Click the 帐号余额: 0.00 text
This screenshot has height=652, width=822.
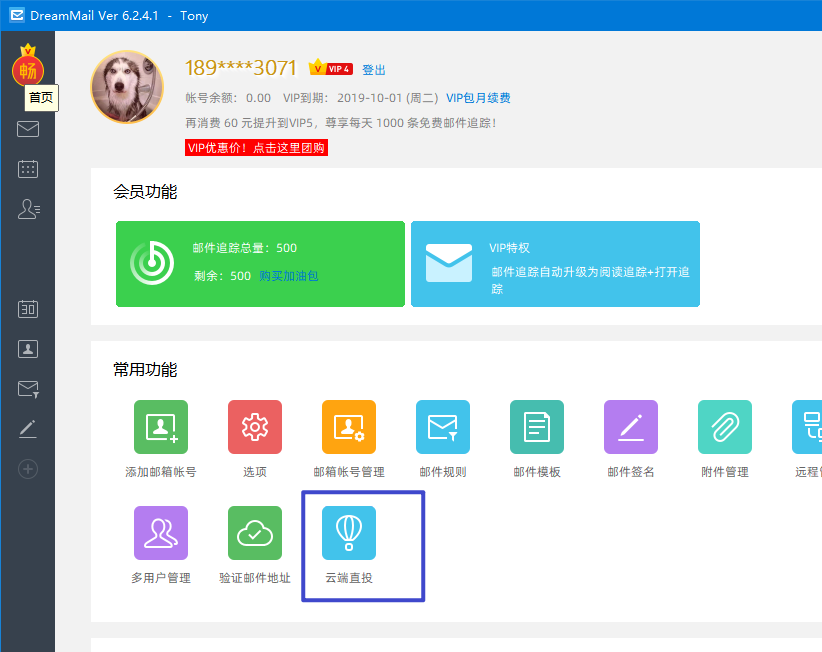click(228, 98)
